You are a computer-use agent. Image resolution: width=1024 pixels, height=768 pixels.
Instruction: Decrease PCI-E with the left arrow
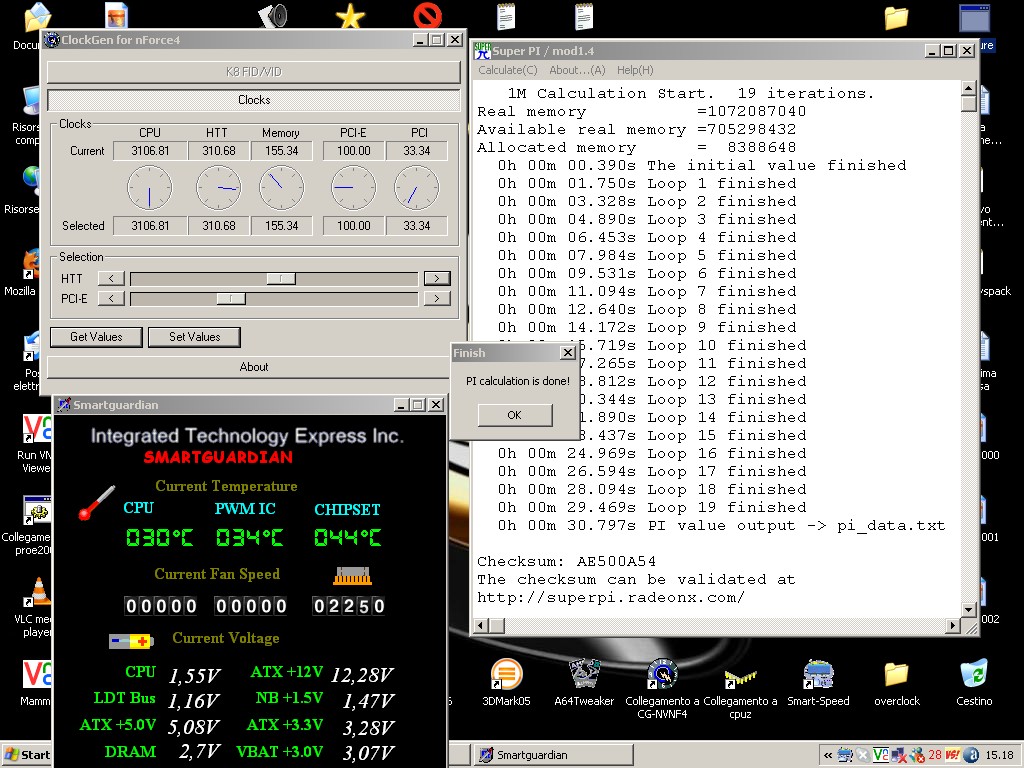111,298
